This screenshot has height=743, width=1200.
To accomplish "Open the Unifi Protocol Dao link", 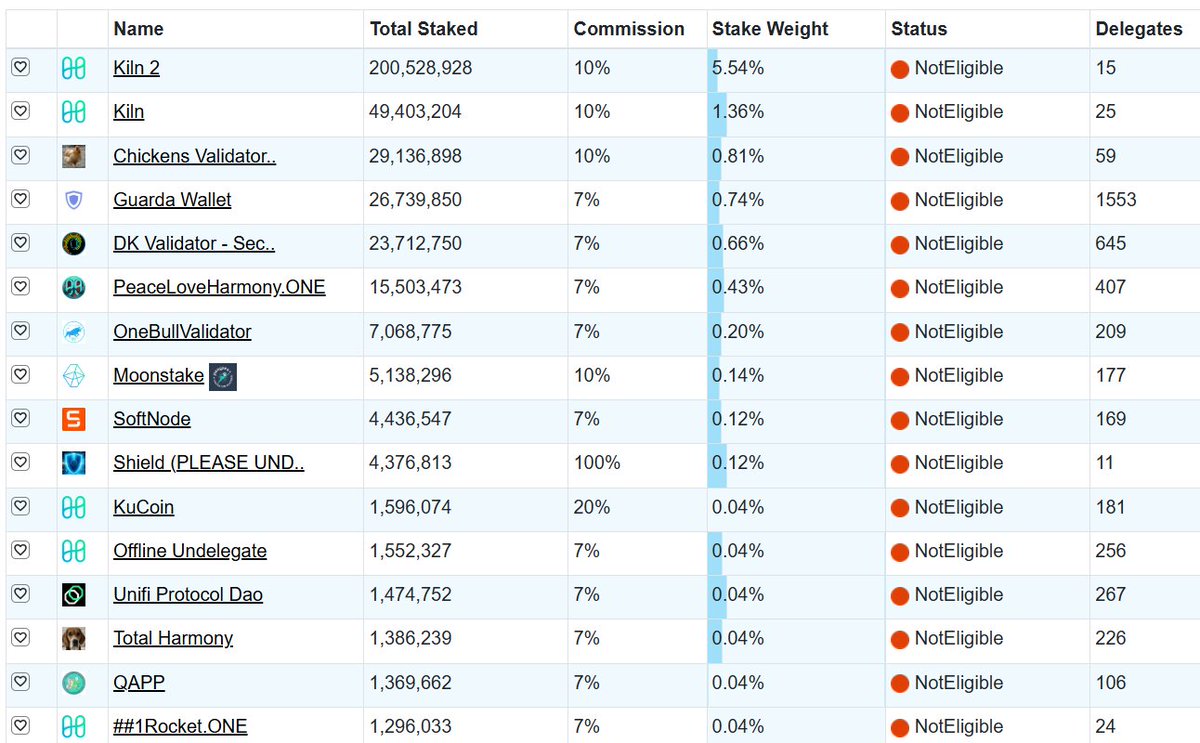I will click(x=188, y=594).
